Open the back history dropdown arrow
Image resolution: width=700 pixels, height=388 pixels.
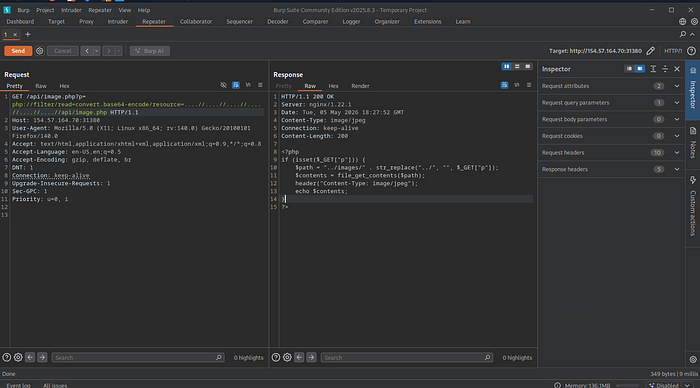coord(96,51)
